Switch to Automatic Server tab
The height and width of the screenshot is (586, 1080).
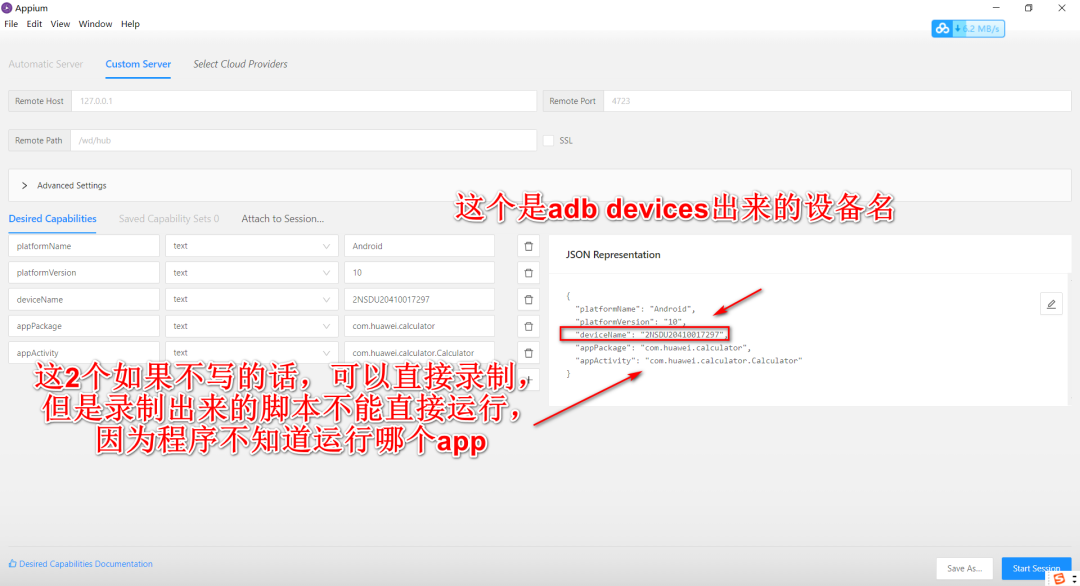(x=45, y=64)
